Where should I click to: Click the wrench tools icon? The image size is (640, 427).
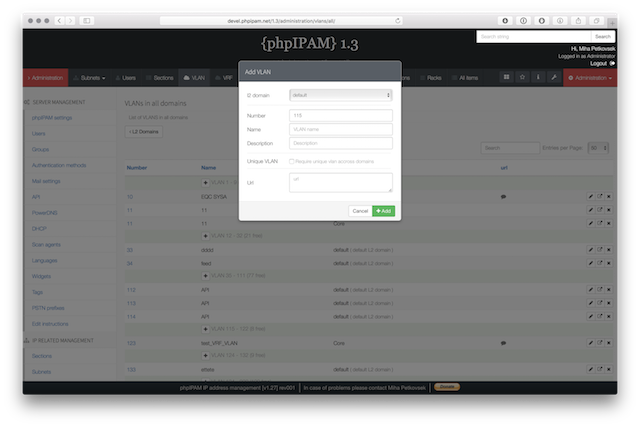[x=553, y=77]
